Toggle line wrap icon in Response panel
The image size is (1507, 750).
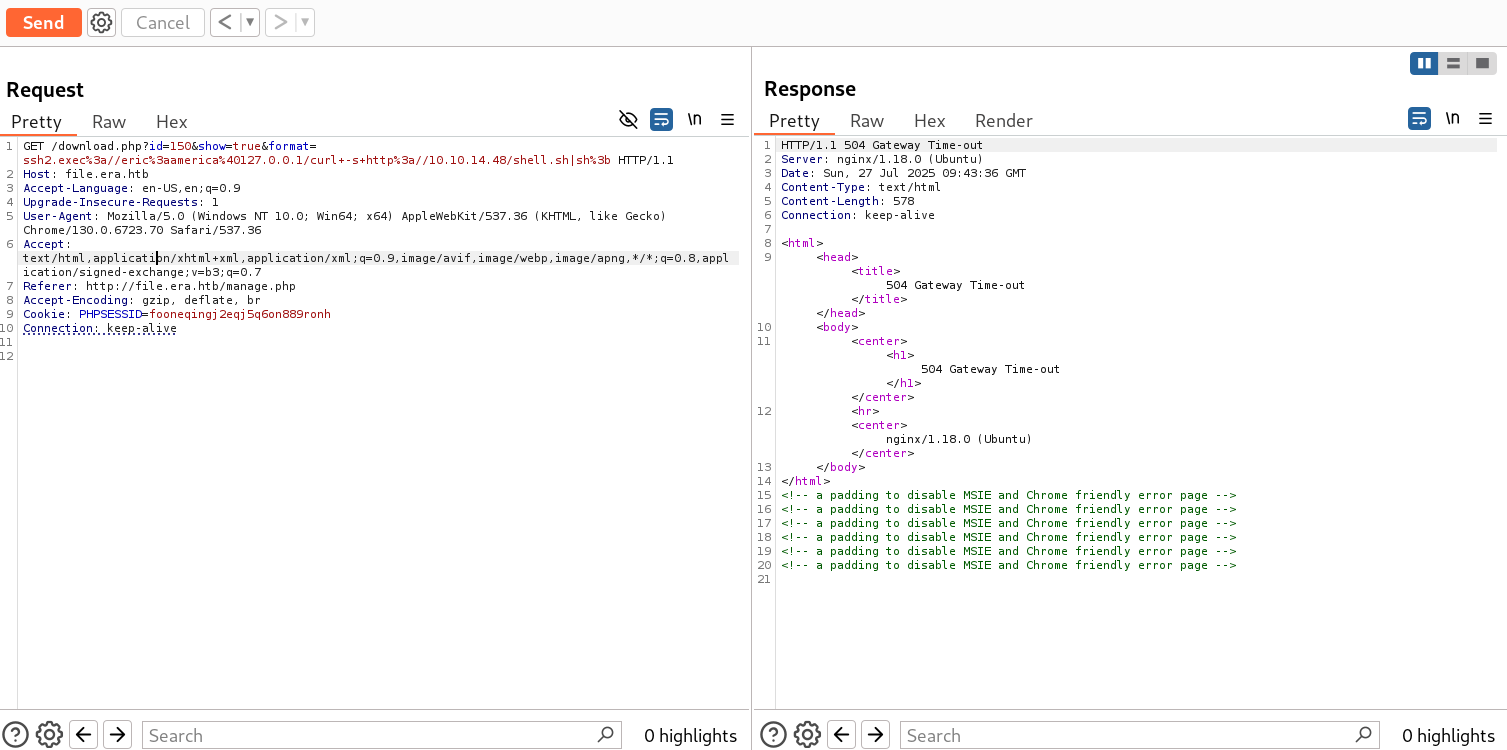[x=1419, y=119]
